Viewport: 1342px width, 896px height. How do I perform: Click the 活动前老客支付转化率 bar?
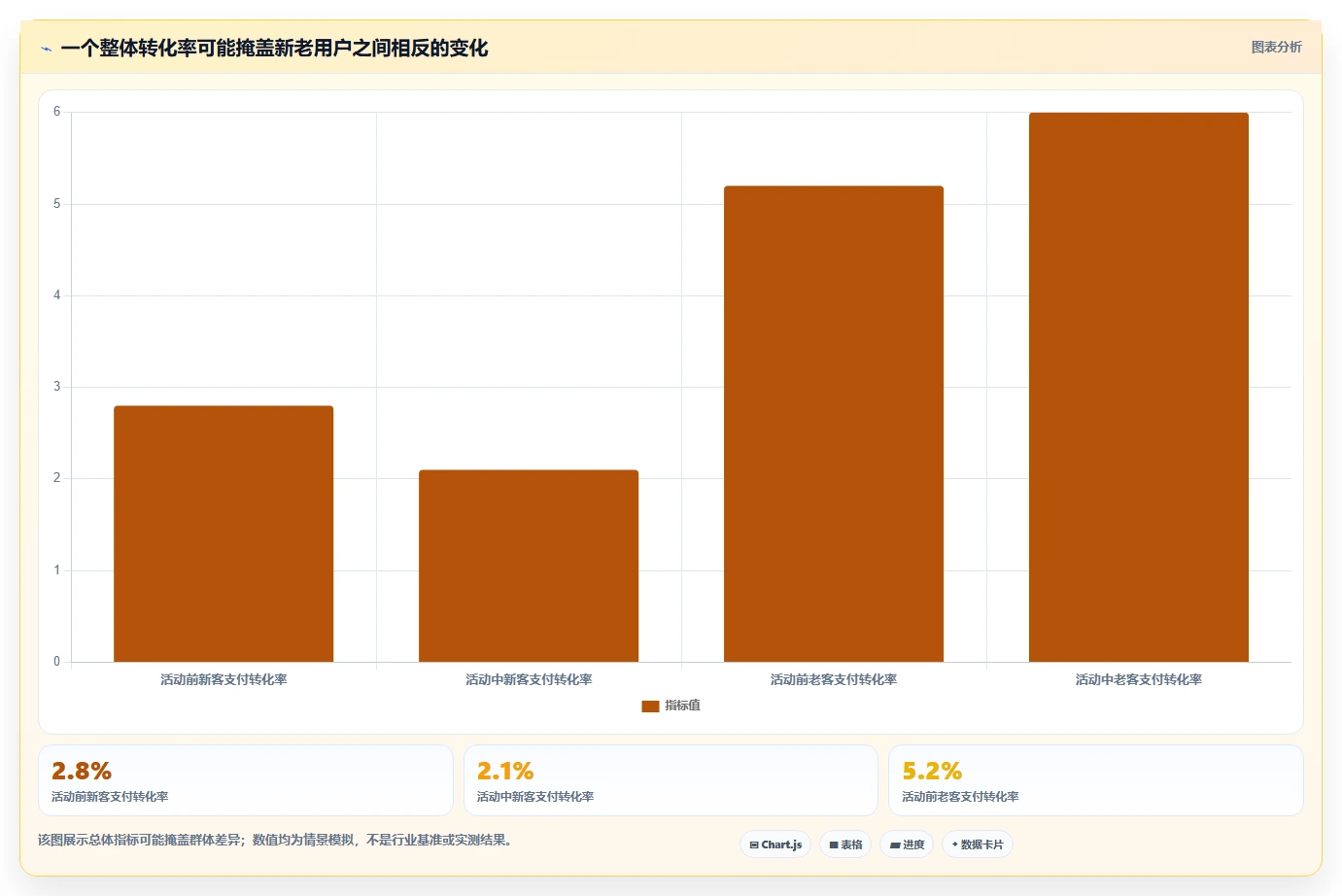point(834,424)
